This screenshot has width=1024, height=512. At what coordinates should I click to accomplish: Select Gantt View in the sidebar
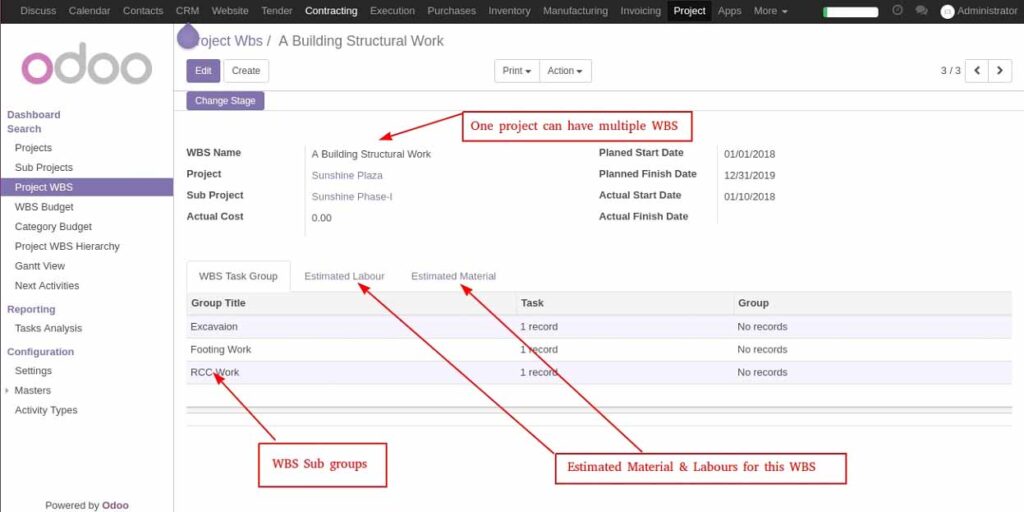[40, 266]
